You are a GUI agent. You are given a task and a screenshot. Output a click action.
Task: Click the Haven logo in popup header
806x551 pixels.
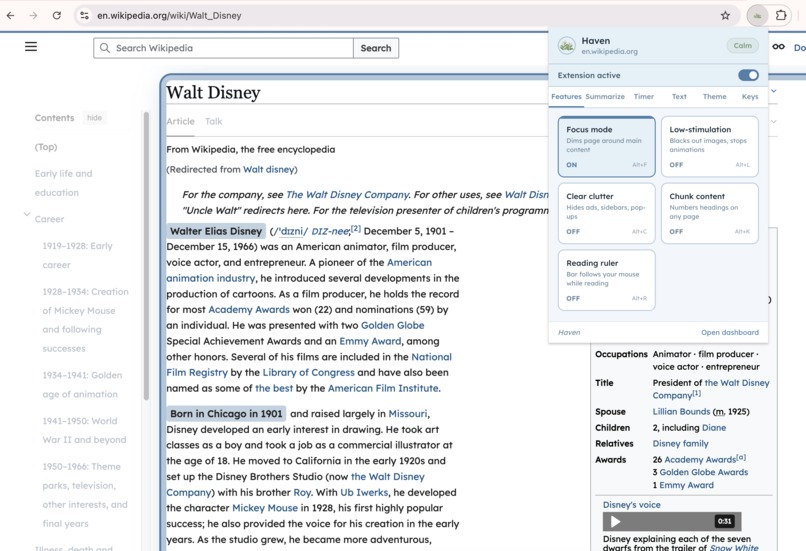click(x=566, y=46)
